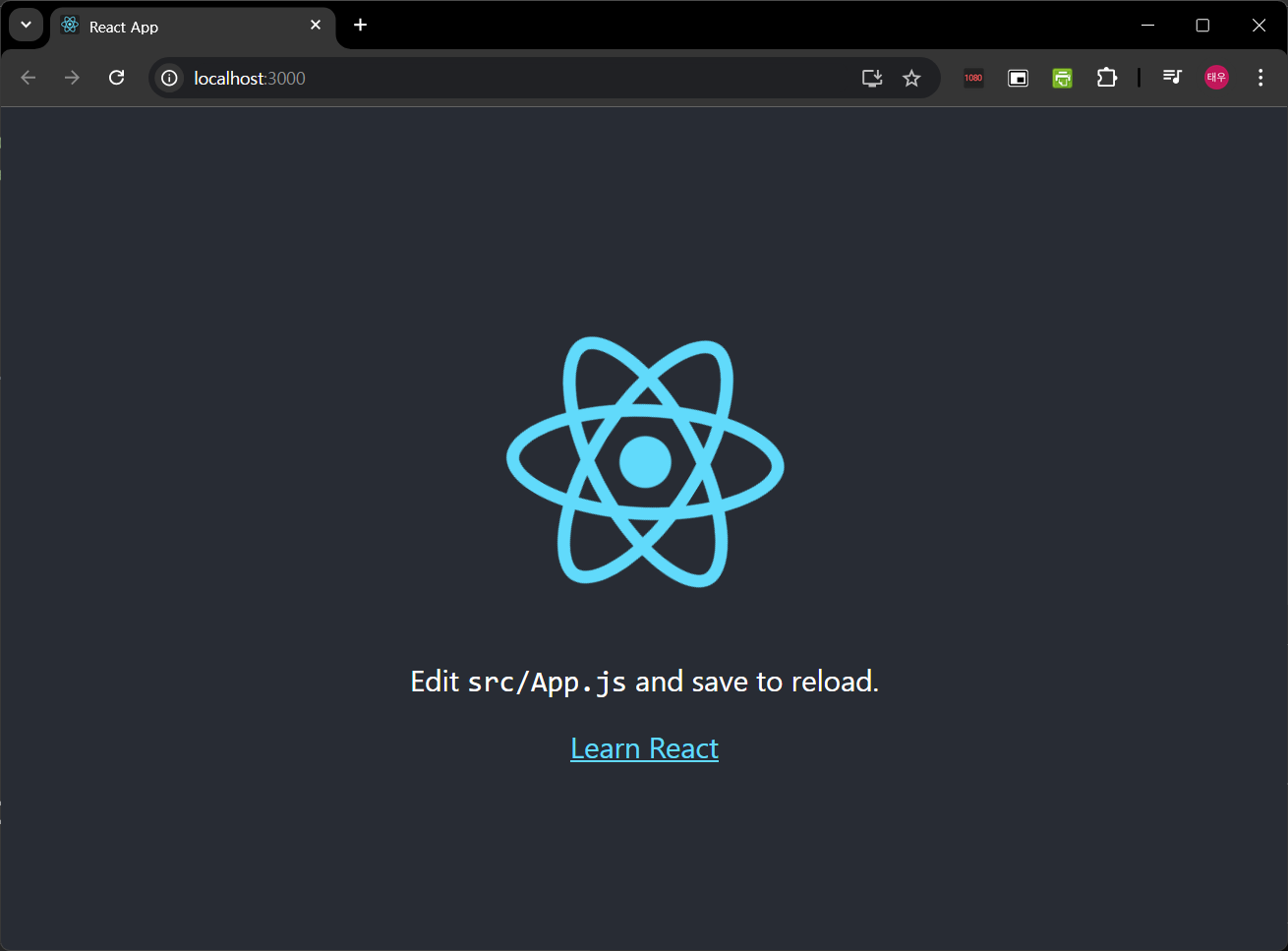Go back to previous page
Viewport: 1288px width, 951px height.
[x=29, y=78]
